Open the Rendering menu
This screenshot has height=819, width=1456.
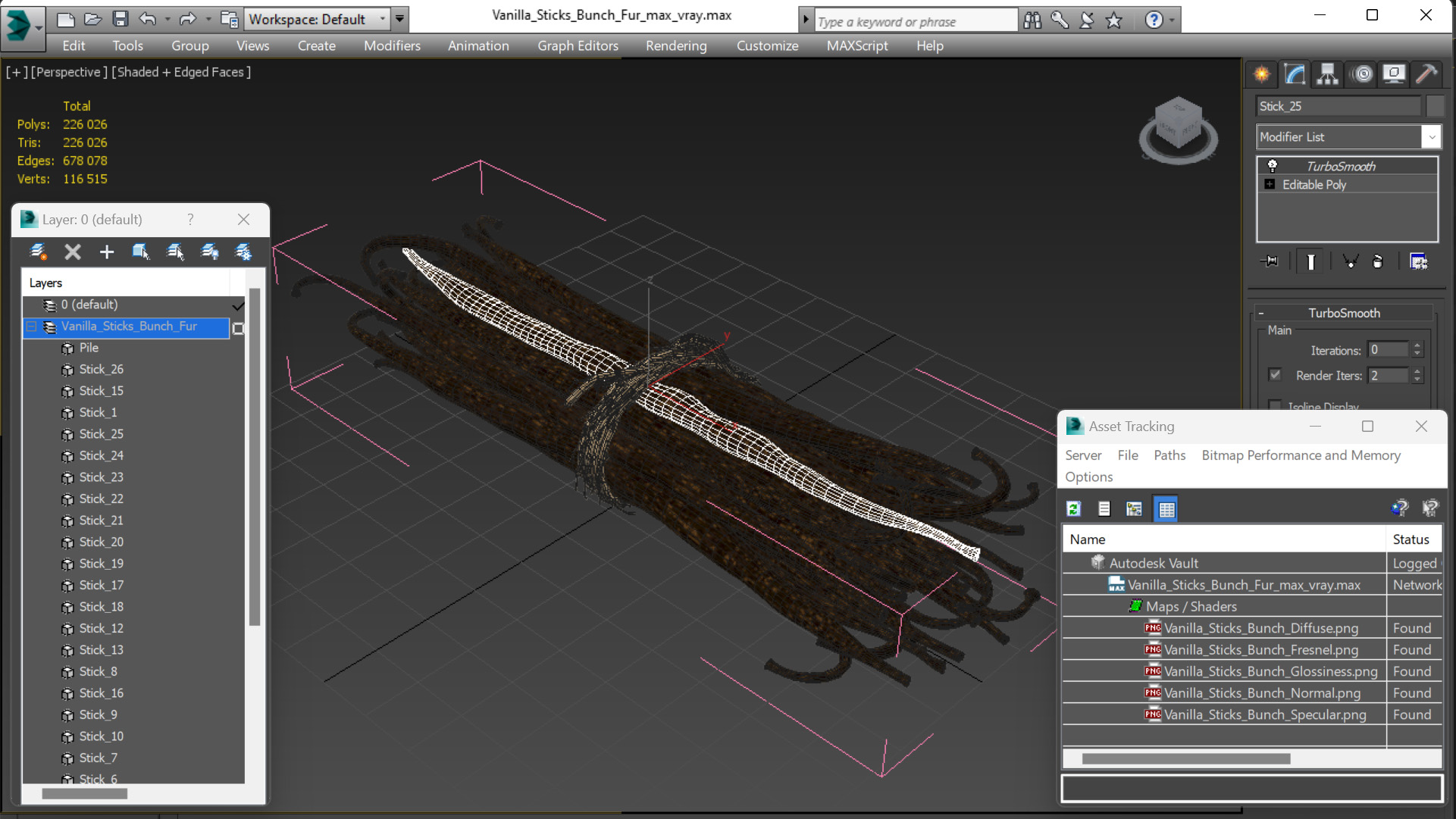(675, 45)
